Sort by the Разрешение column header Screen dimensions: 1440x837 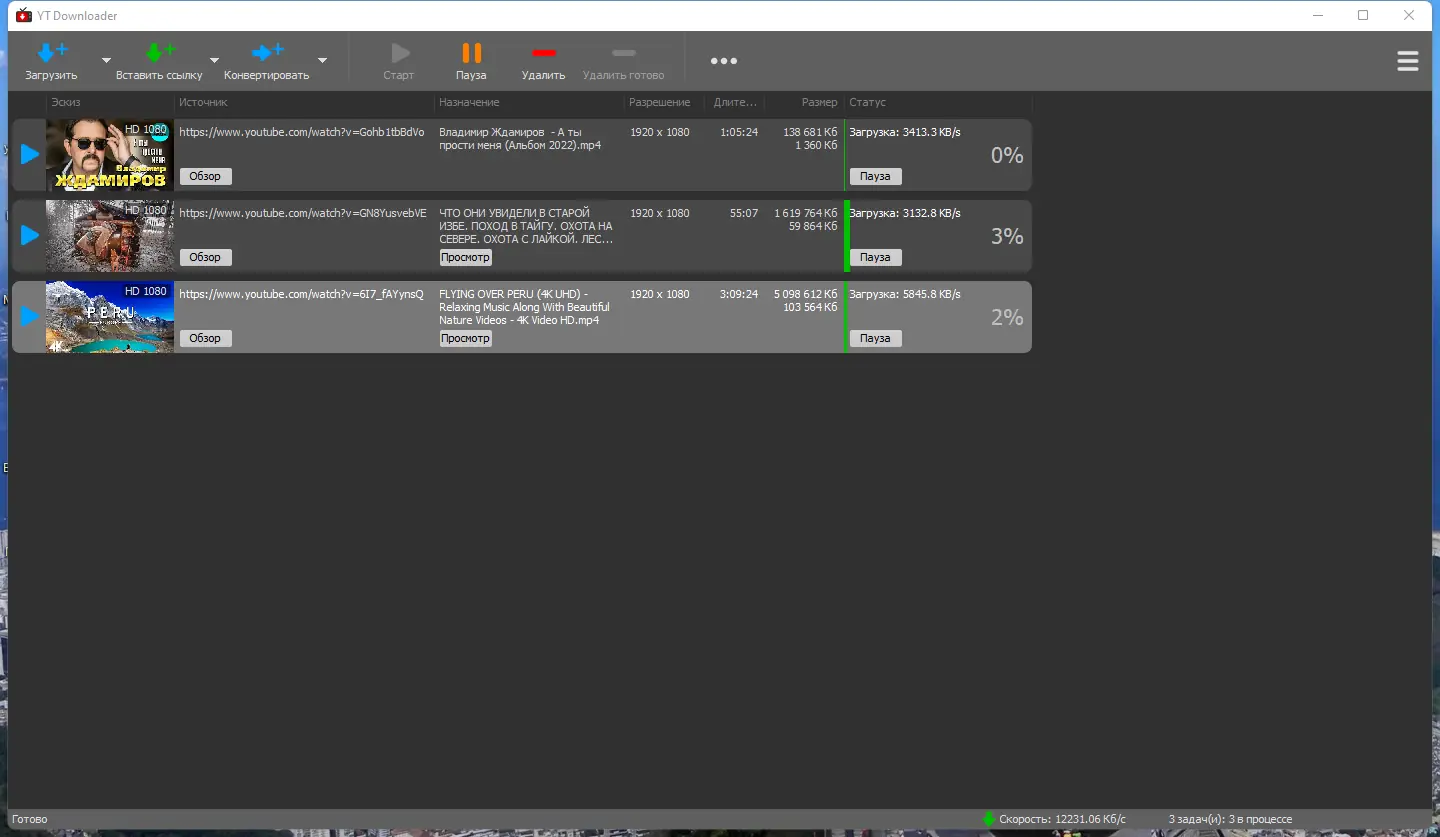point(659,102)
